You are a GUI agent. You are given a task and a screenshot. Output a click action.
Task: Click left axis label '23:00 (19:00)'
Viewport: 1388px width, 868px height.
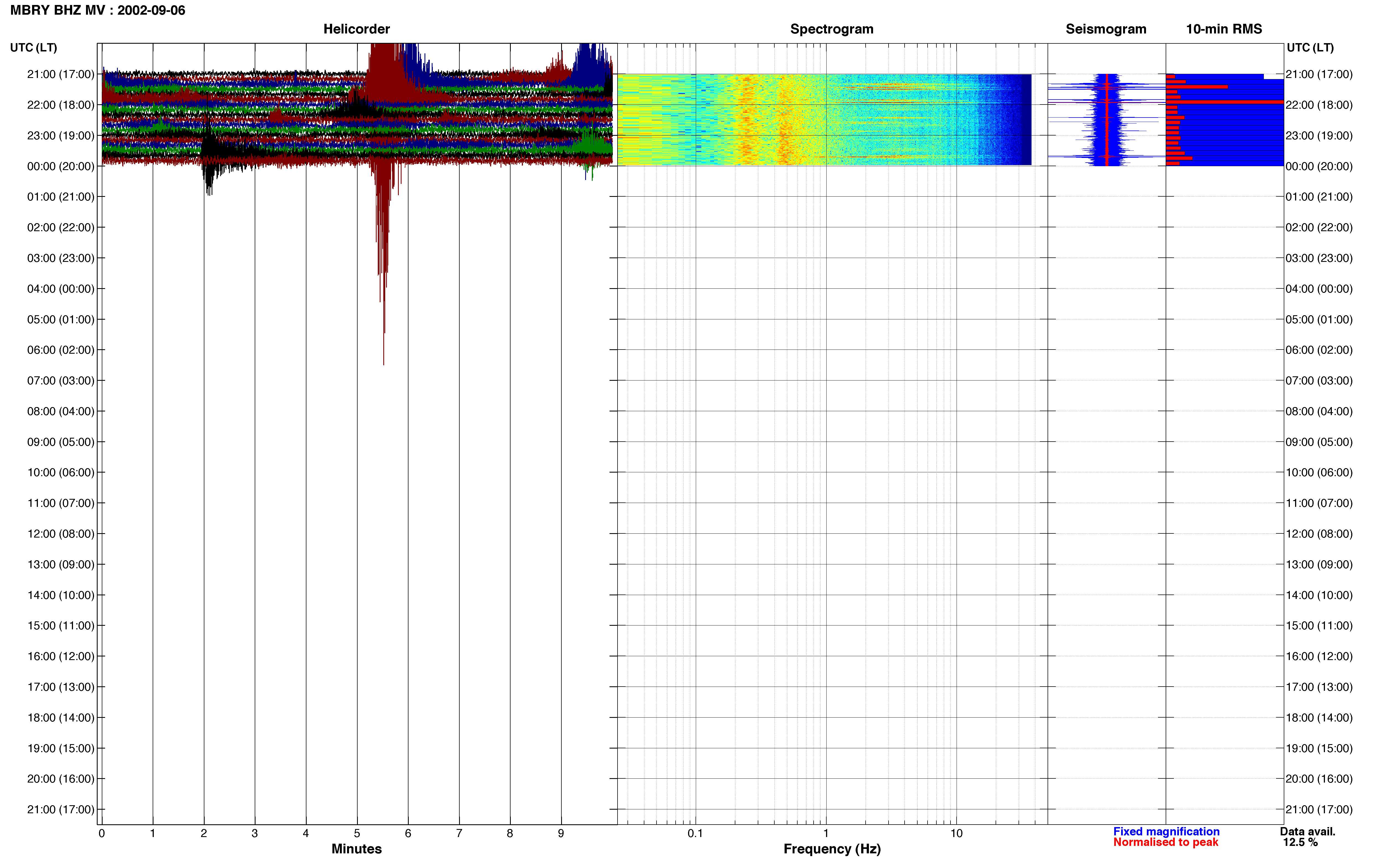pyautogui.click(x=60, y=135)
